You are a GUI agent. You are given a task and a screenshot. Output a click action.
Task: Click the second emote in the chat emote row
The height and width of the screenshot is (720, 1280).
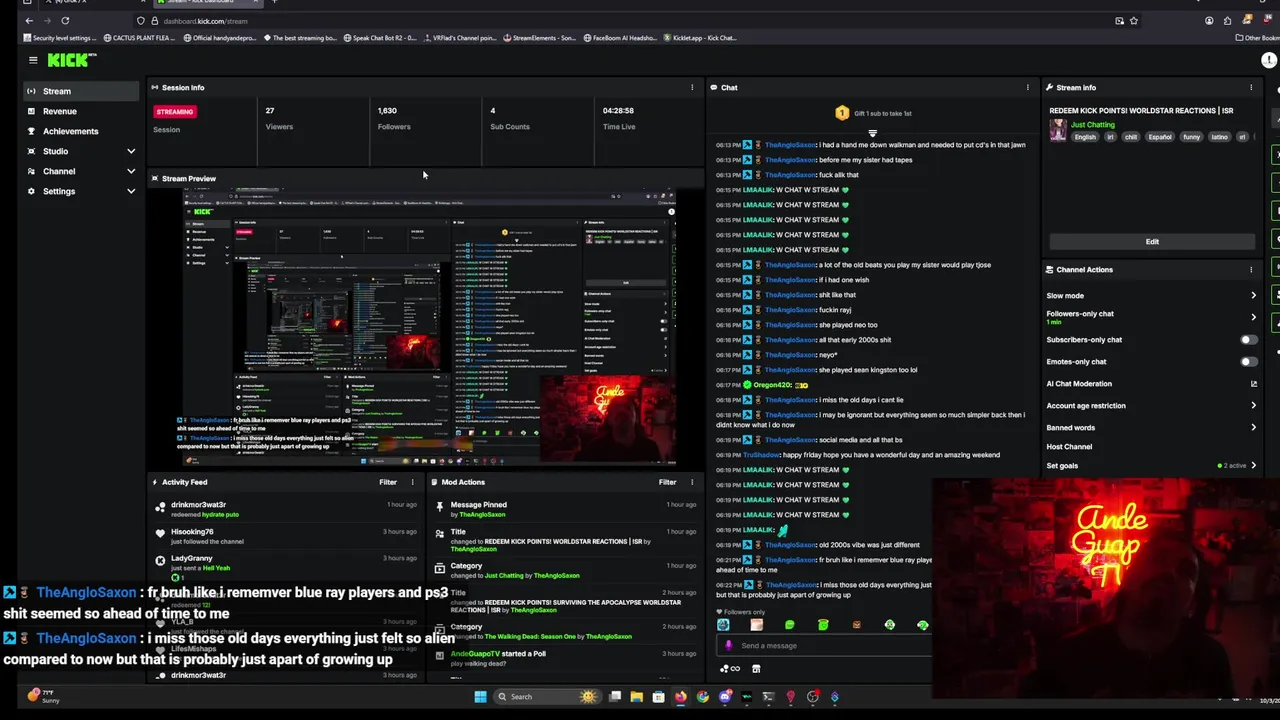(x=756, y=625)
